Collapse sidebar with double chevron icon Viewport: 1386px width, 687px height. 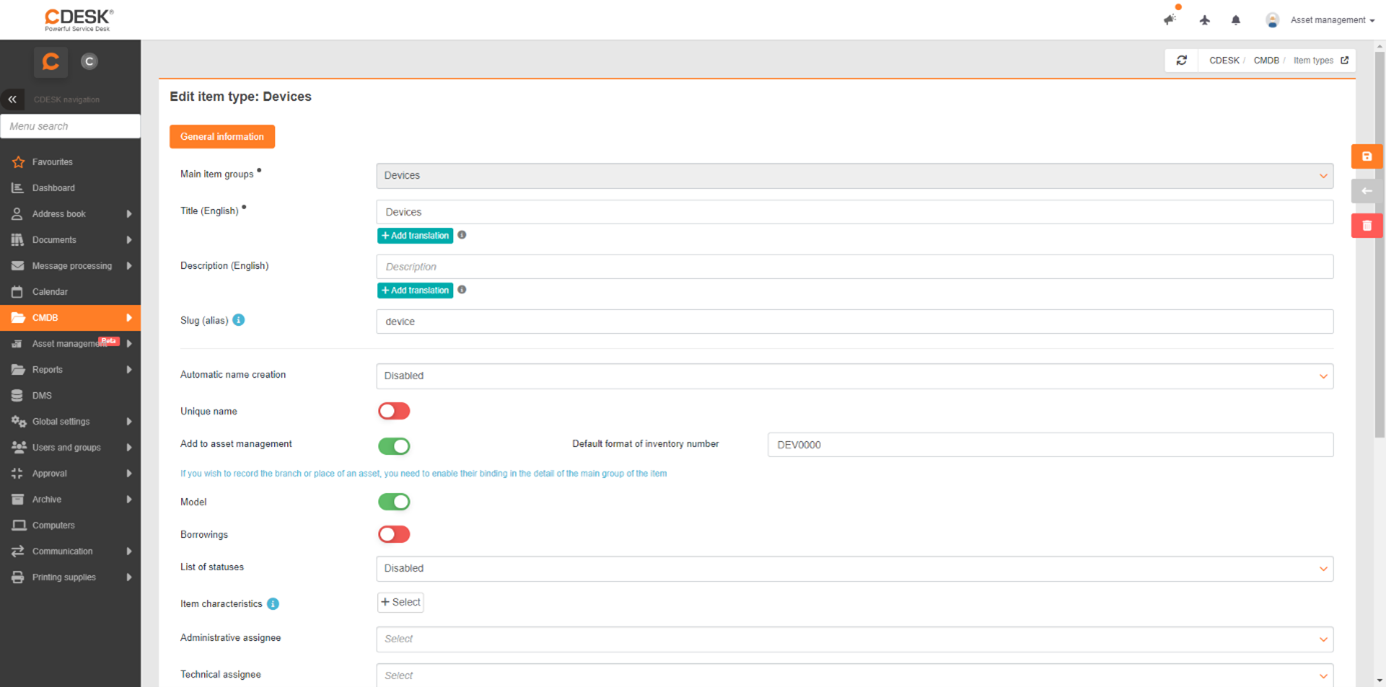(12, 99)
